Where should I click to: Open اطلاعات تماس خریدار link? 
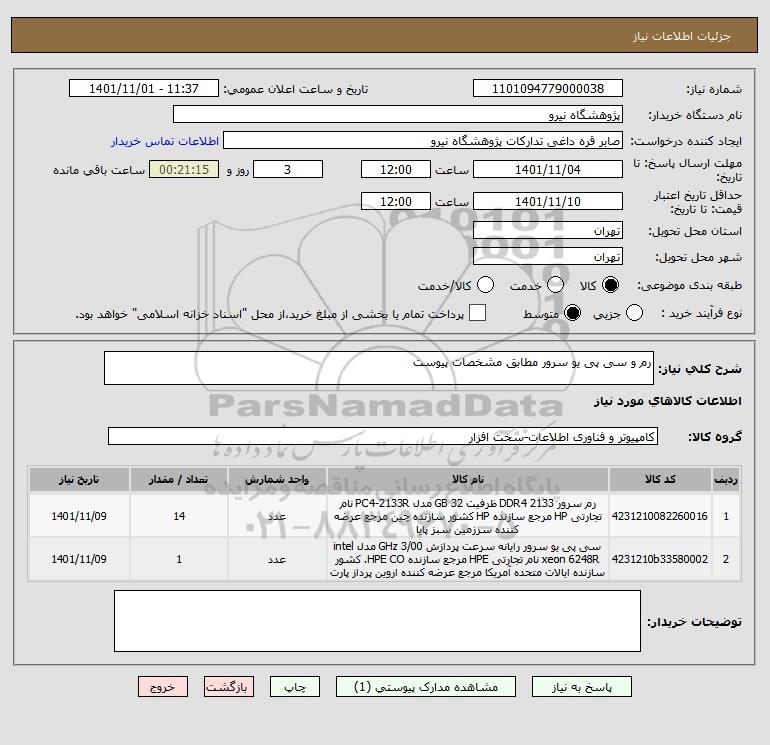pyautogui.click(x=165, y=141)
